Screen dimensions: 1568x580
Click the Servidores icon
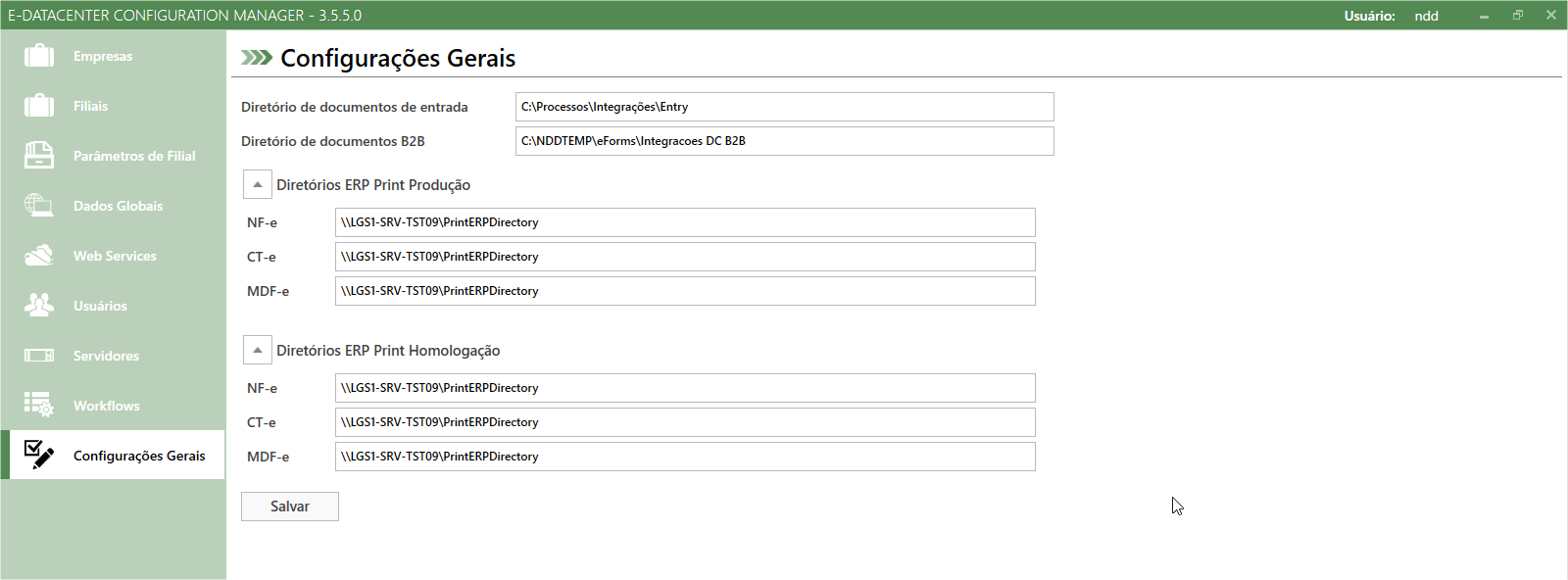[x=39, y=356]
